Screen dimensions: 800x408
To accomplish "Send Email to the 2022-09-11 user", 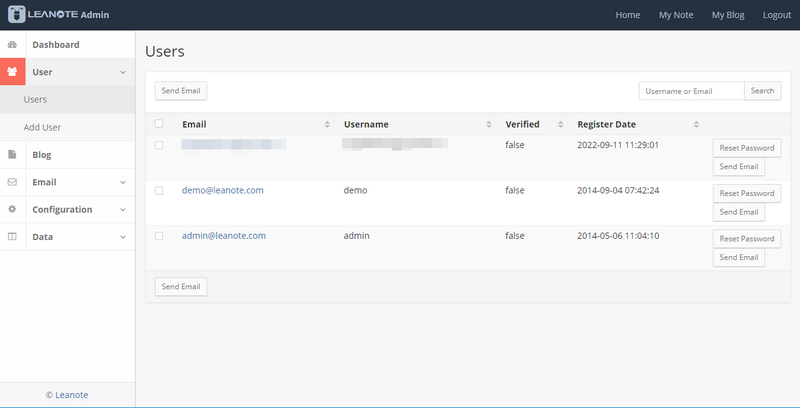I will click(739, 166).
